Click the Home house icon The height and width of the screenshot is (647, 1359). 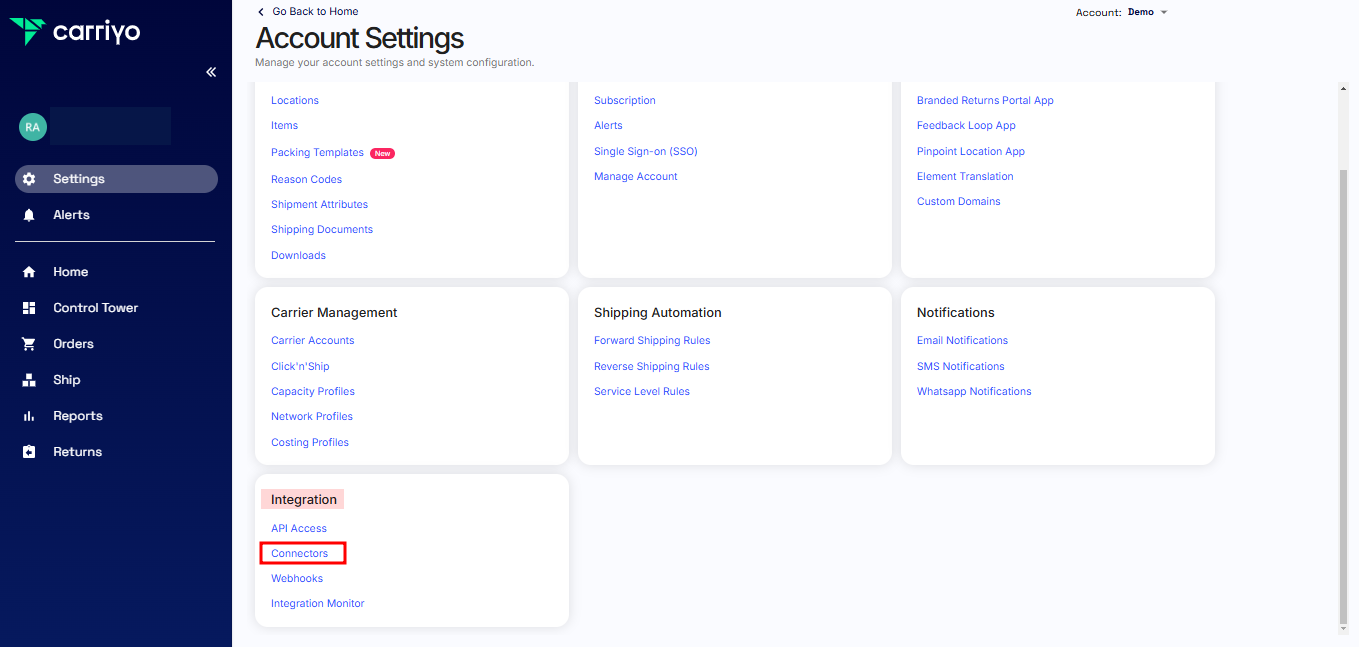29,272
